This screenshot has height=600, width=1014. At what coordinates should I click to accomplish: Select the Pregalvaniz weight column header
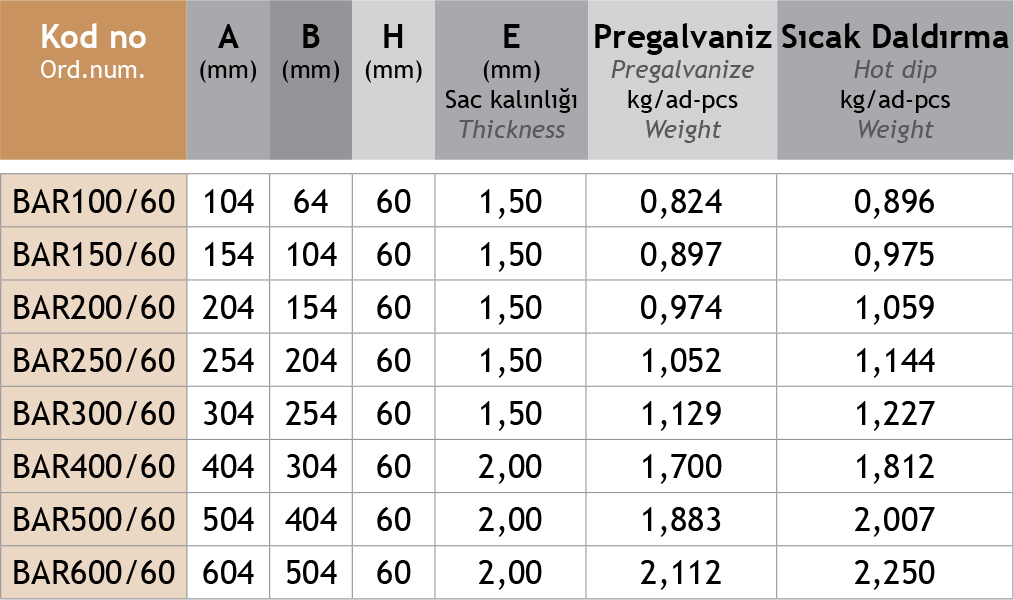click(682, 82)
